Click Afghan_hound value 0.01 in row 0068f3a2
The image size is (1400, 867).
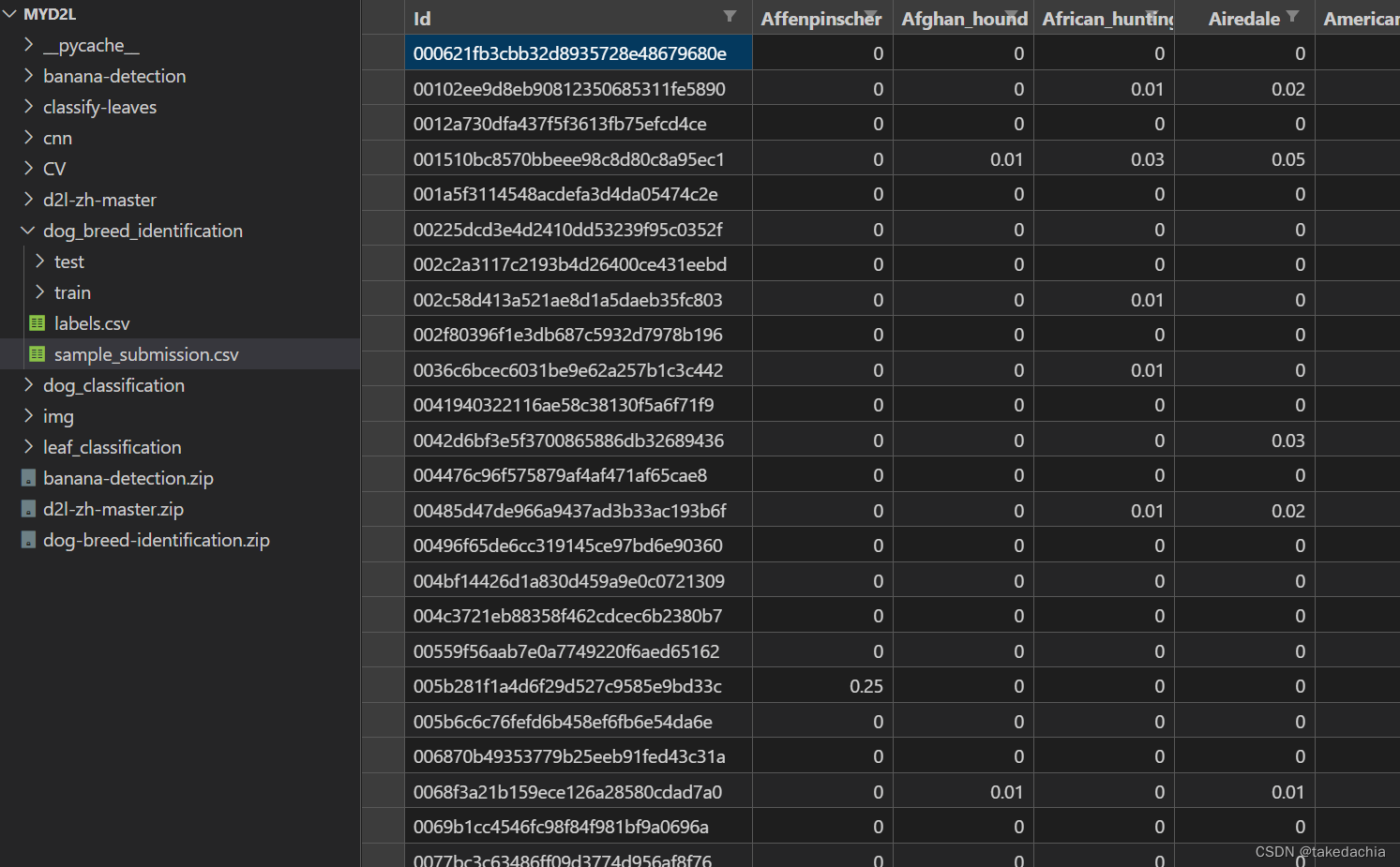point(1006,792)
